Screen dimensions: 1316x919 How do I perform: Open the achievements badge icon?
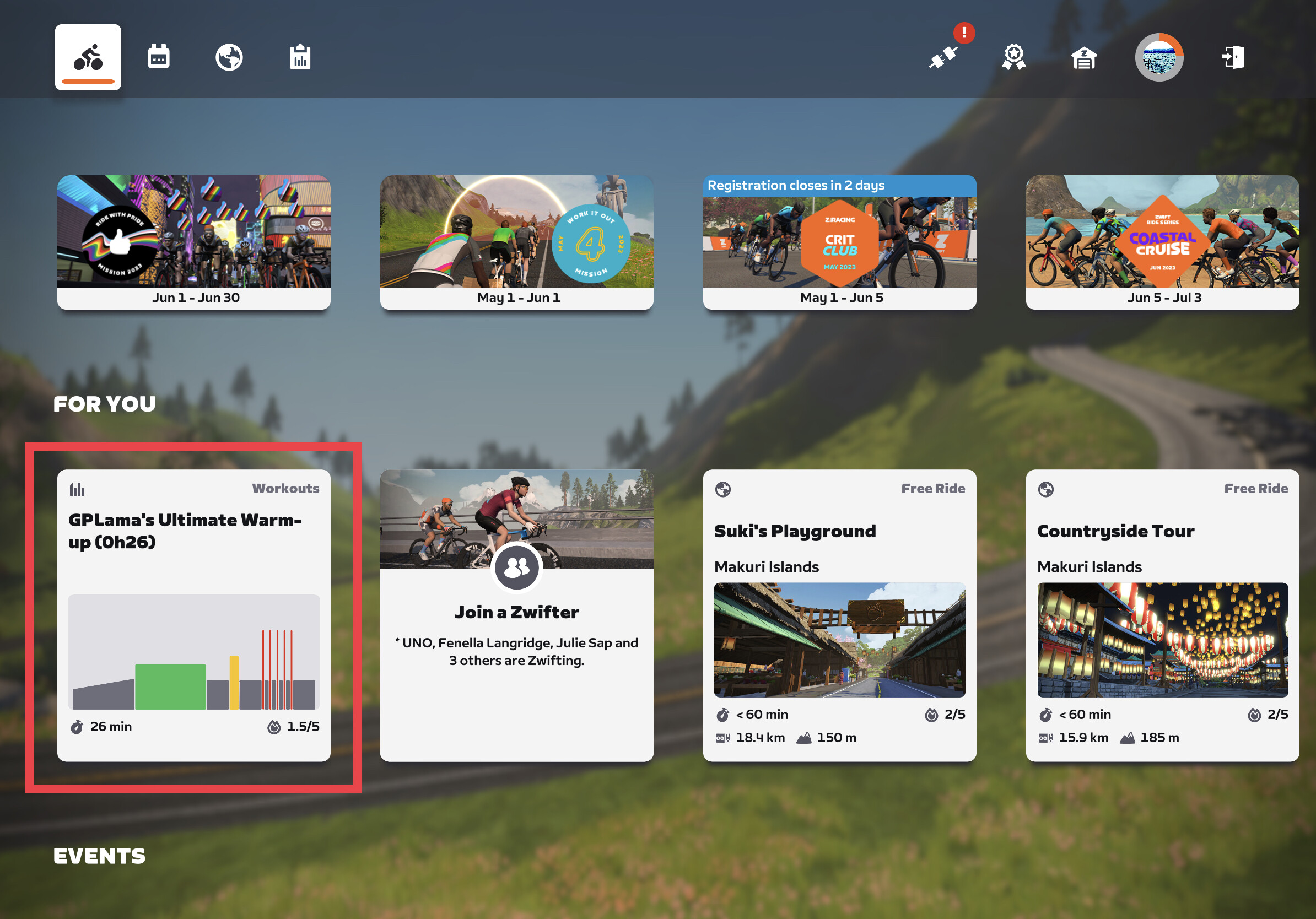point(1013,57)
